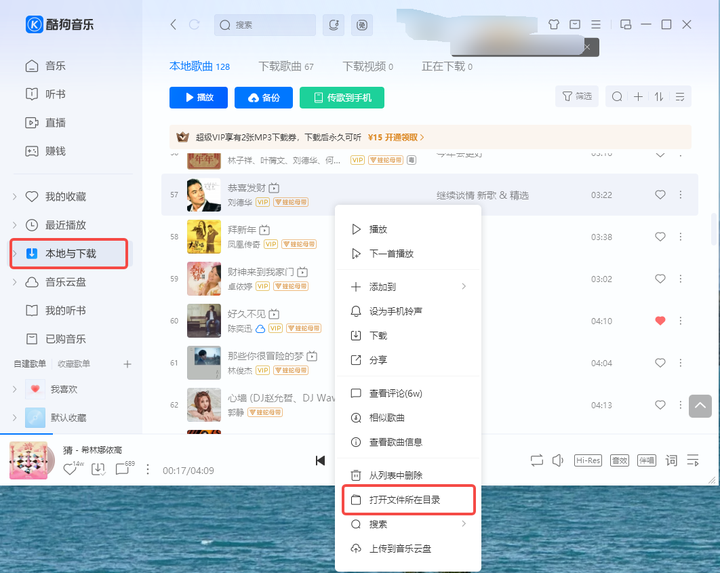Click the 备份 backup button
Screen dimensions: 720x573
click(x=264, y=97)
